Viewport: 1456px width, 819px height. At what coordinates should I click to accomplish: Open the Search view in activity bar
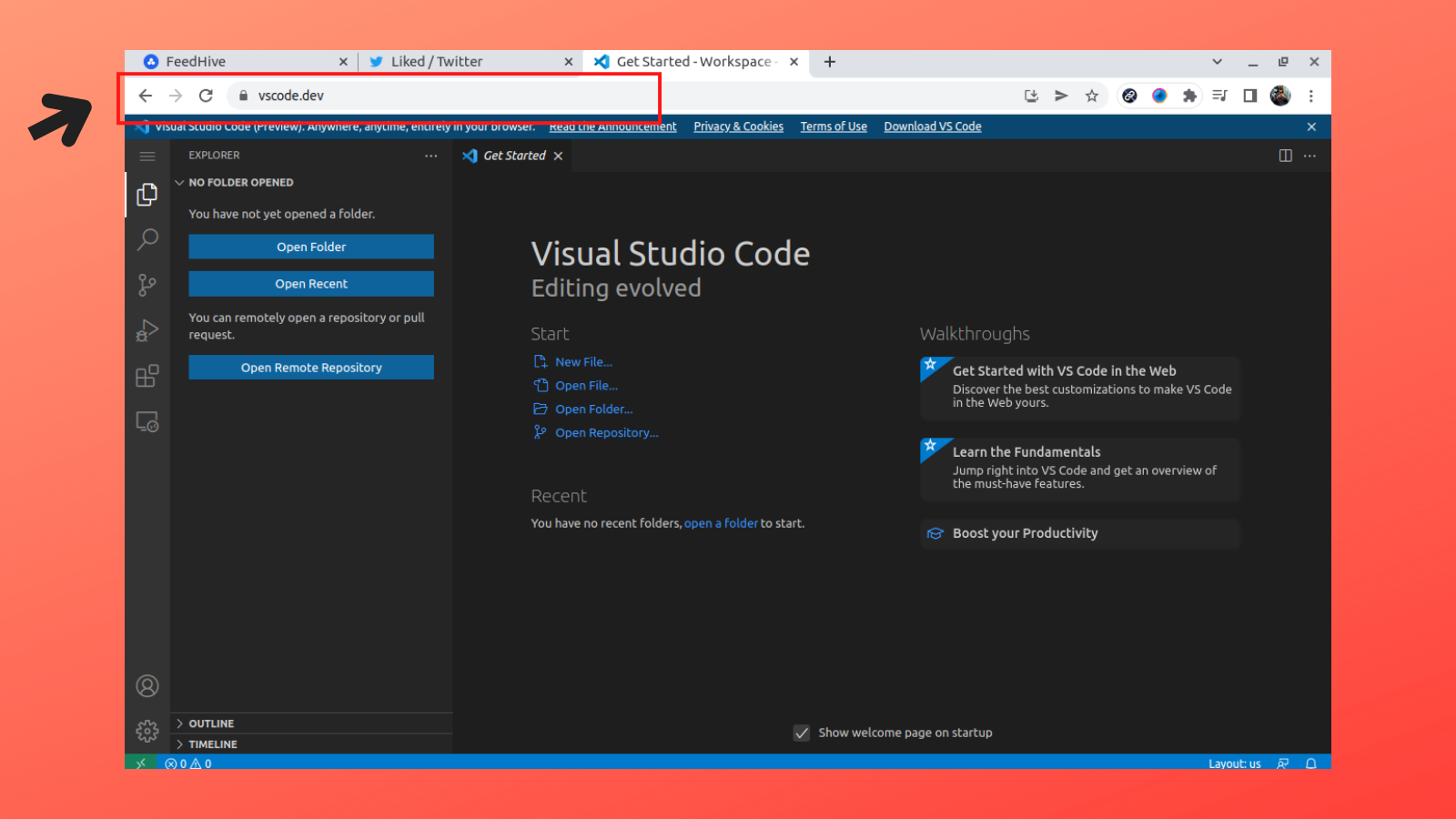click(x=147, y=239)
